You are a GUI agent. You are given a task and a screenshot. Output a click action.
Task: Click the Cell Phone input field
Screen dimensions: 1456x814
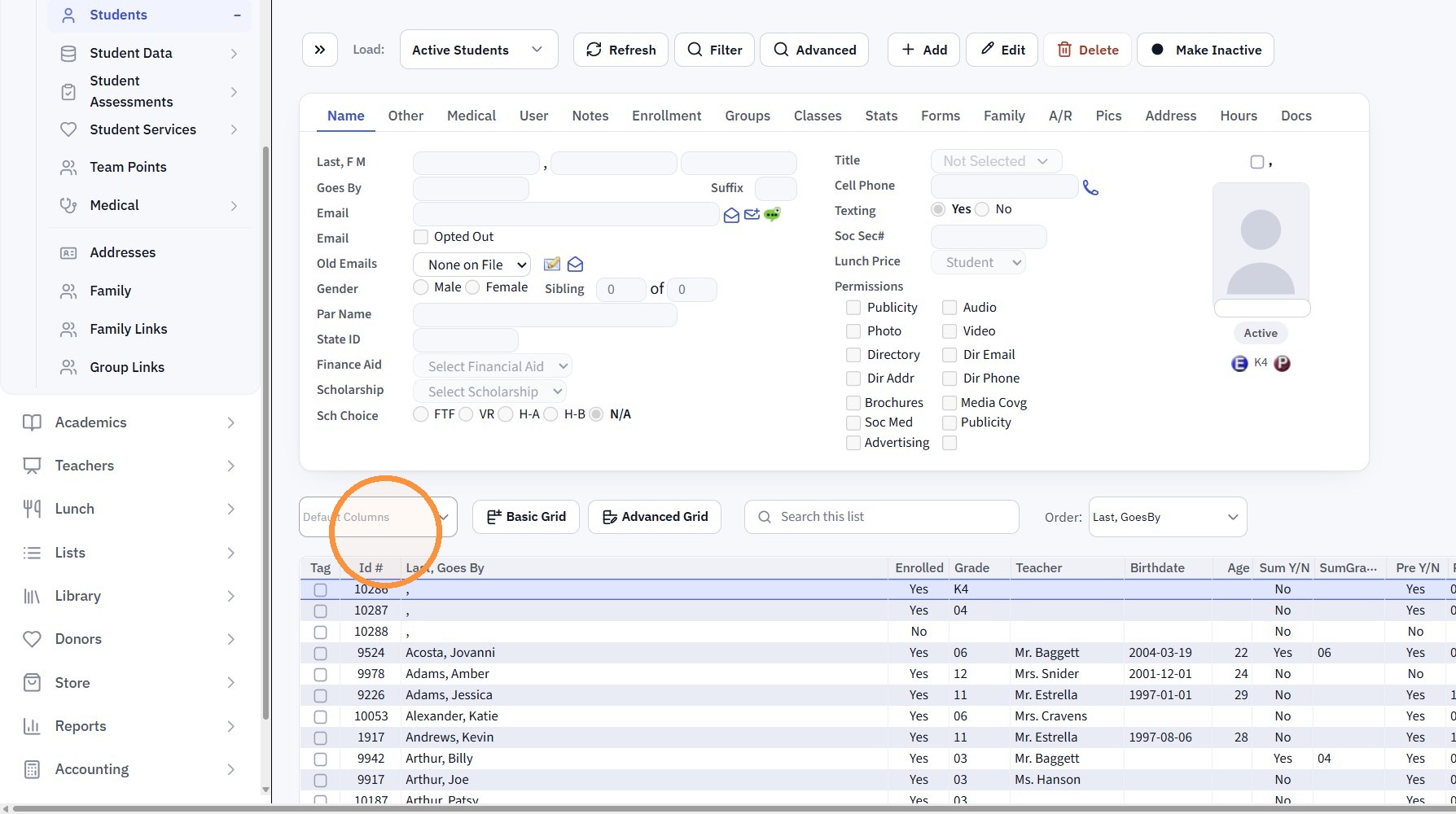[1004, 186]
